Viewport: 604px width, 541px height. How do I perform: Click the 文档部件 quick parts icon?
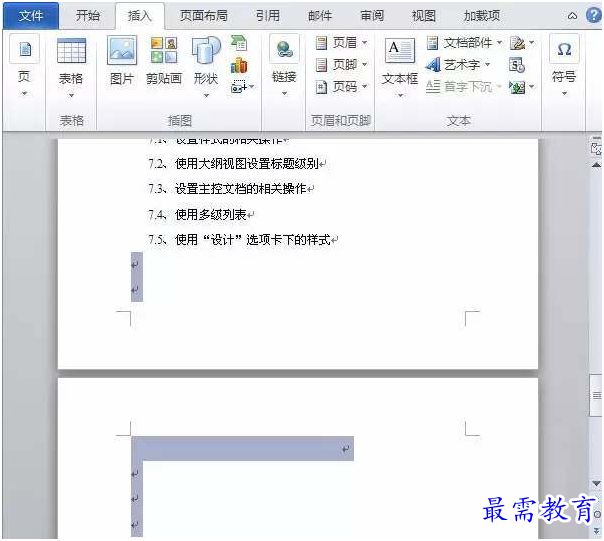(433, 42)
